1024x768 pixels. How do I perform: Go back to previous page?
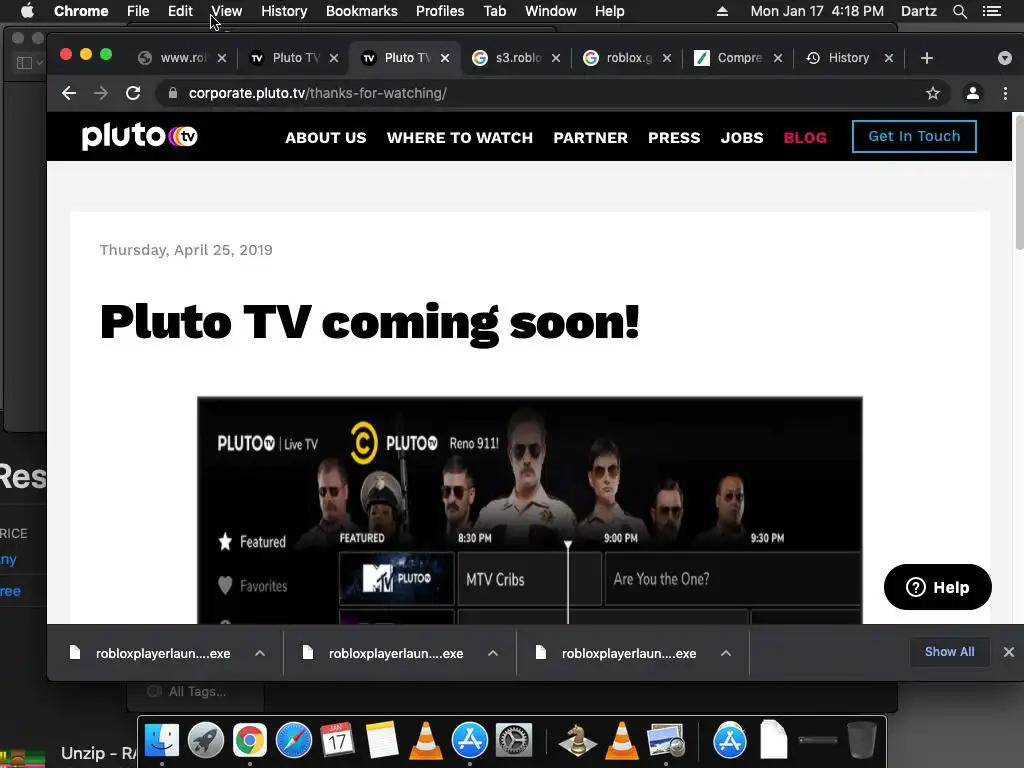(69, 93)
